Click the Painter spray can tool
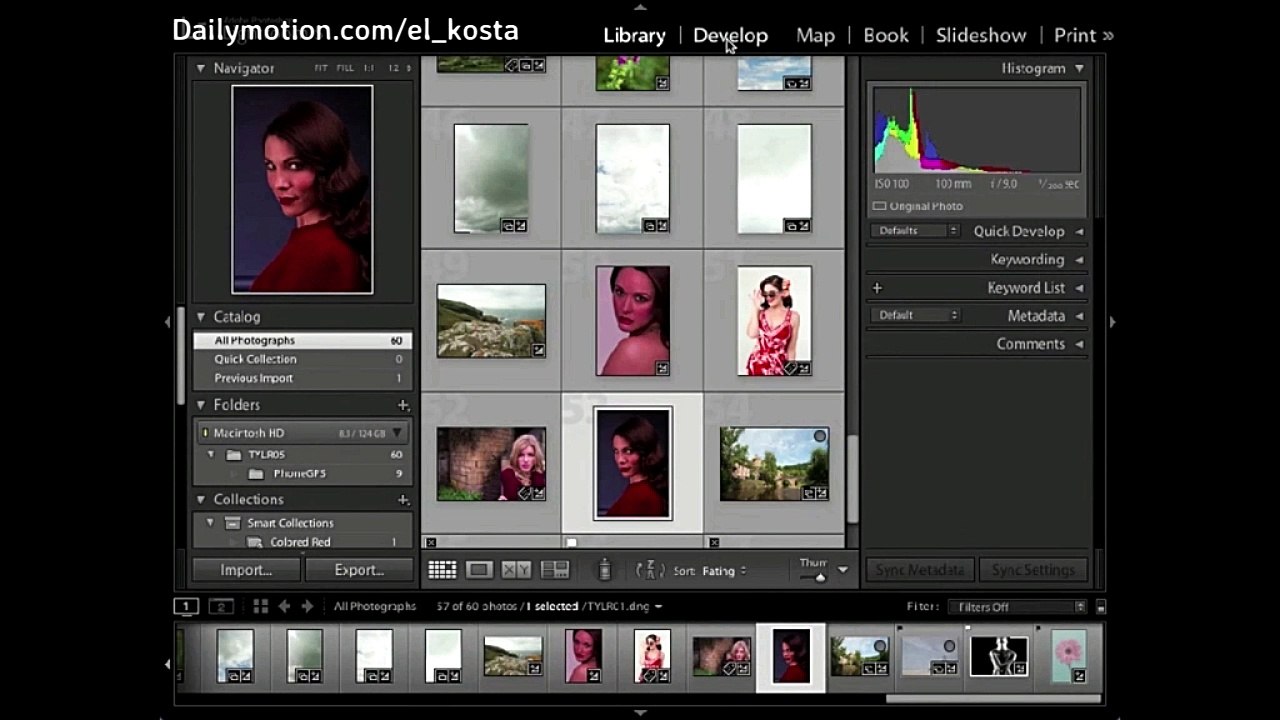The image size is (1280, 720). pos(604,570)
